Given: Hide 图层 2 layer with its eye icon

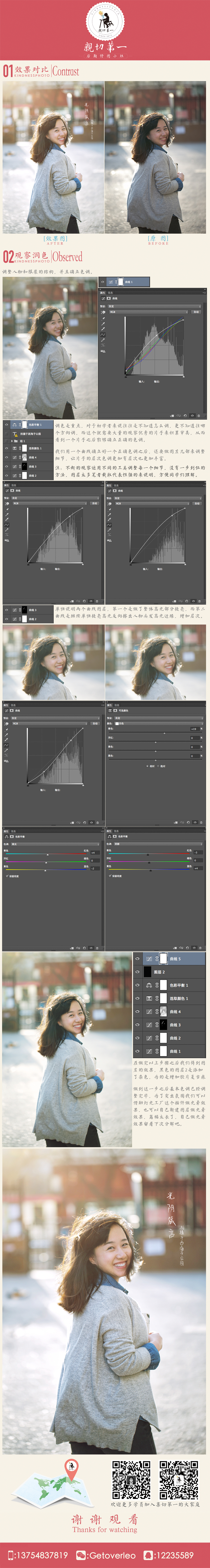Looking at the screenshot, I should point(138,972).
